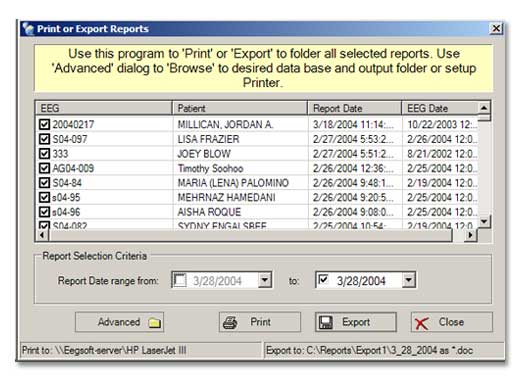Click report date 2/26/2004 9:48

point(353,183)
